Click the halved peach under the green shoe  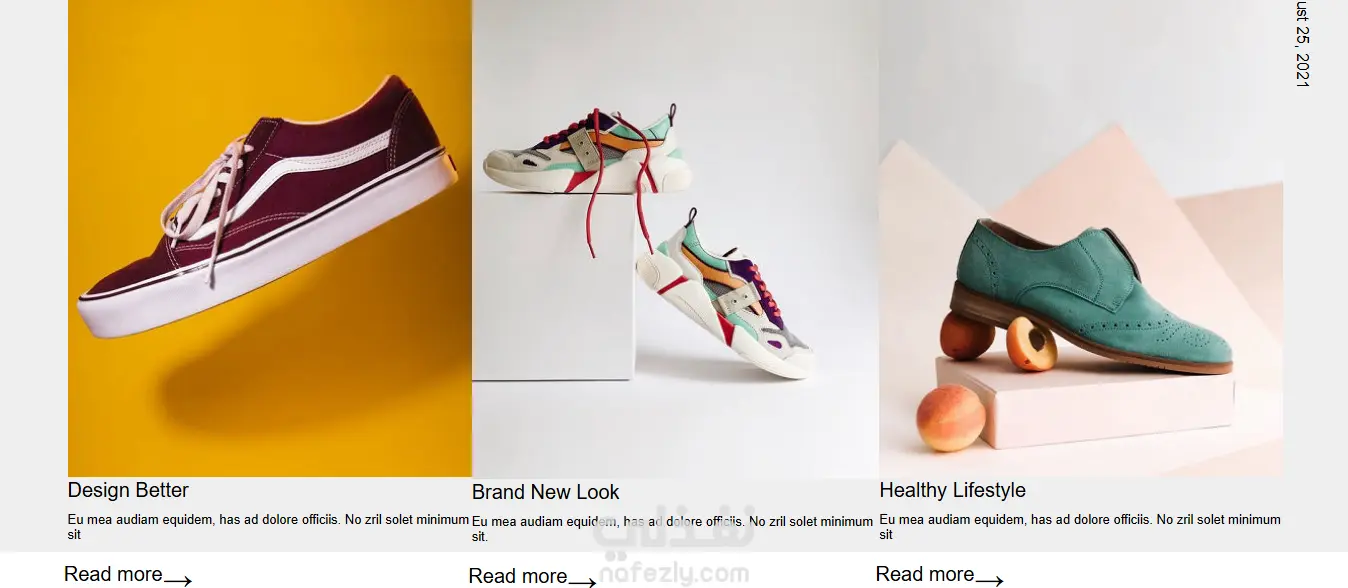coord(1031,344)
